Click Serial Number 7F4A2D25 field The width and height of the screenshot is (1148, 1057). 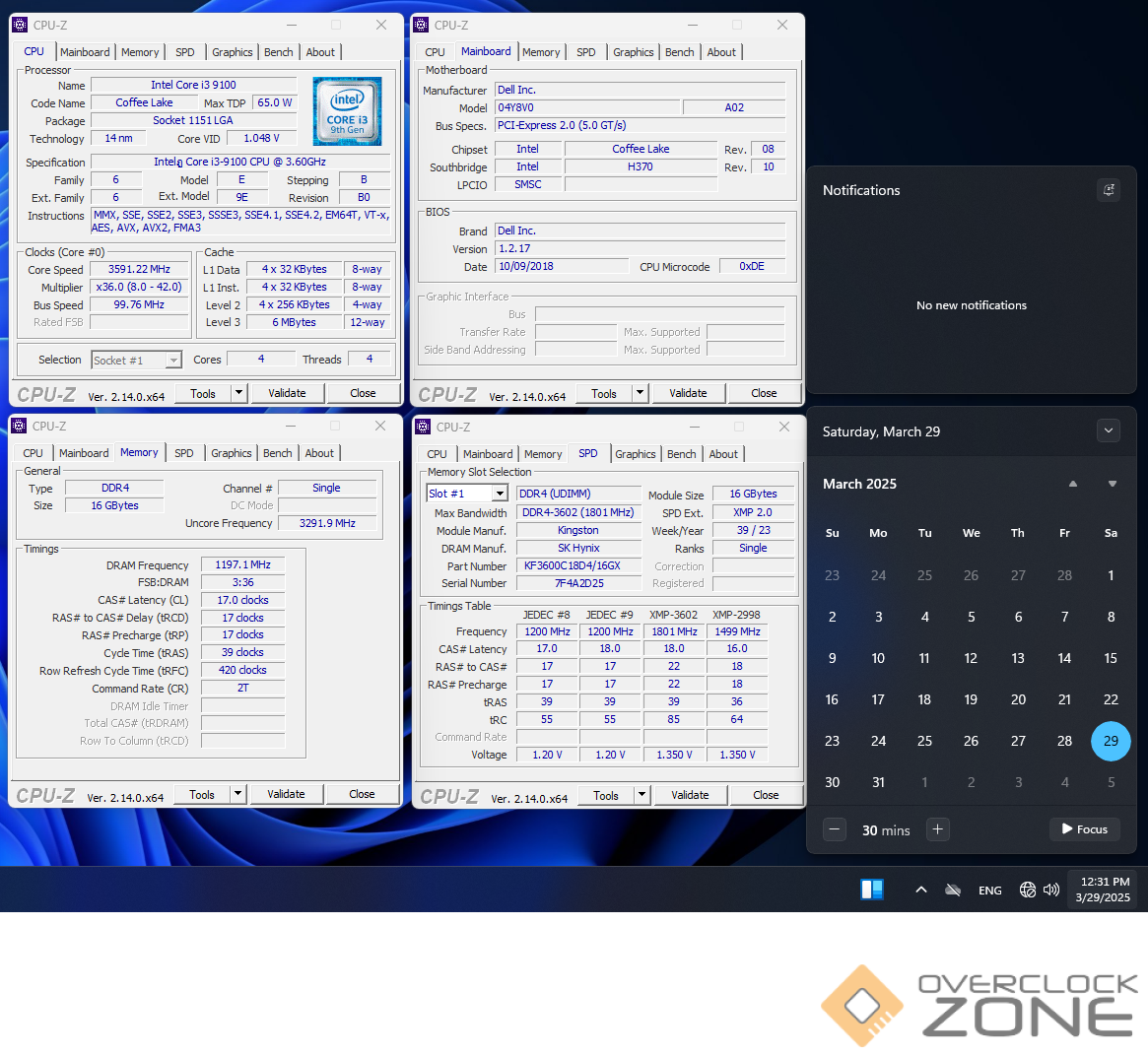578,583
